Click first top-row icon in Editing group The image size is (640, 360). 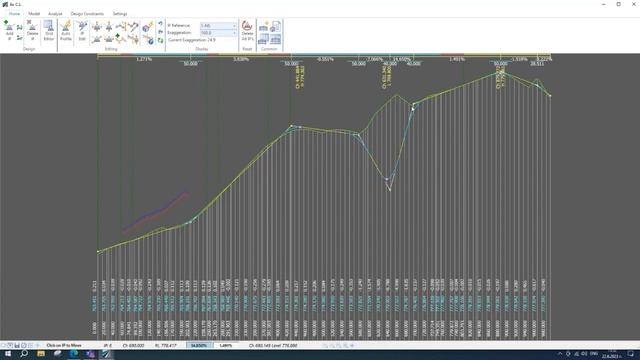tap(96, 27)
